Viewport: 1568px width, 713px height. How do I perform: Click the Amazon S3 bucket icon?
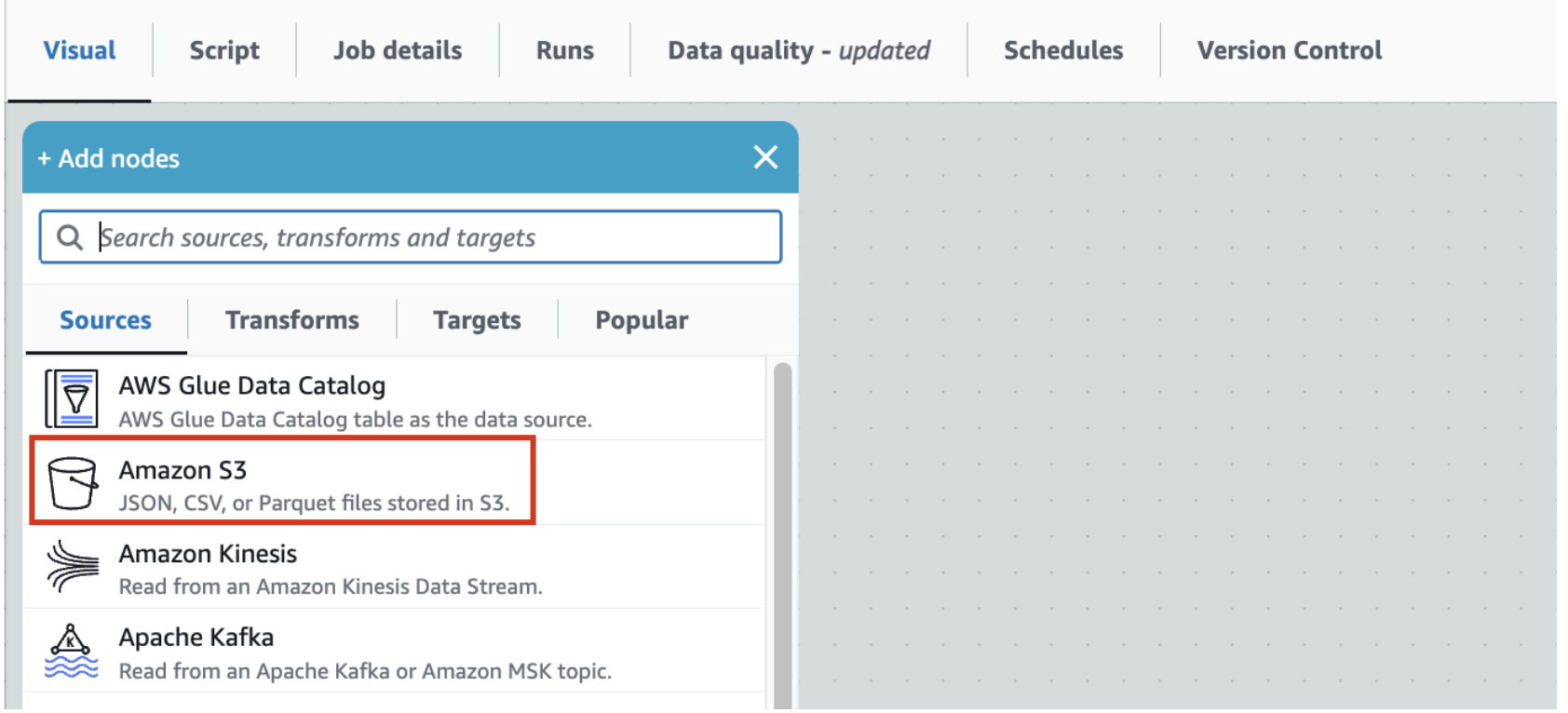pos(73,483)
